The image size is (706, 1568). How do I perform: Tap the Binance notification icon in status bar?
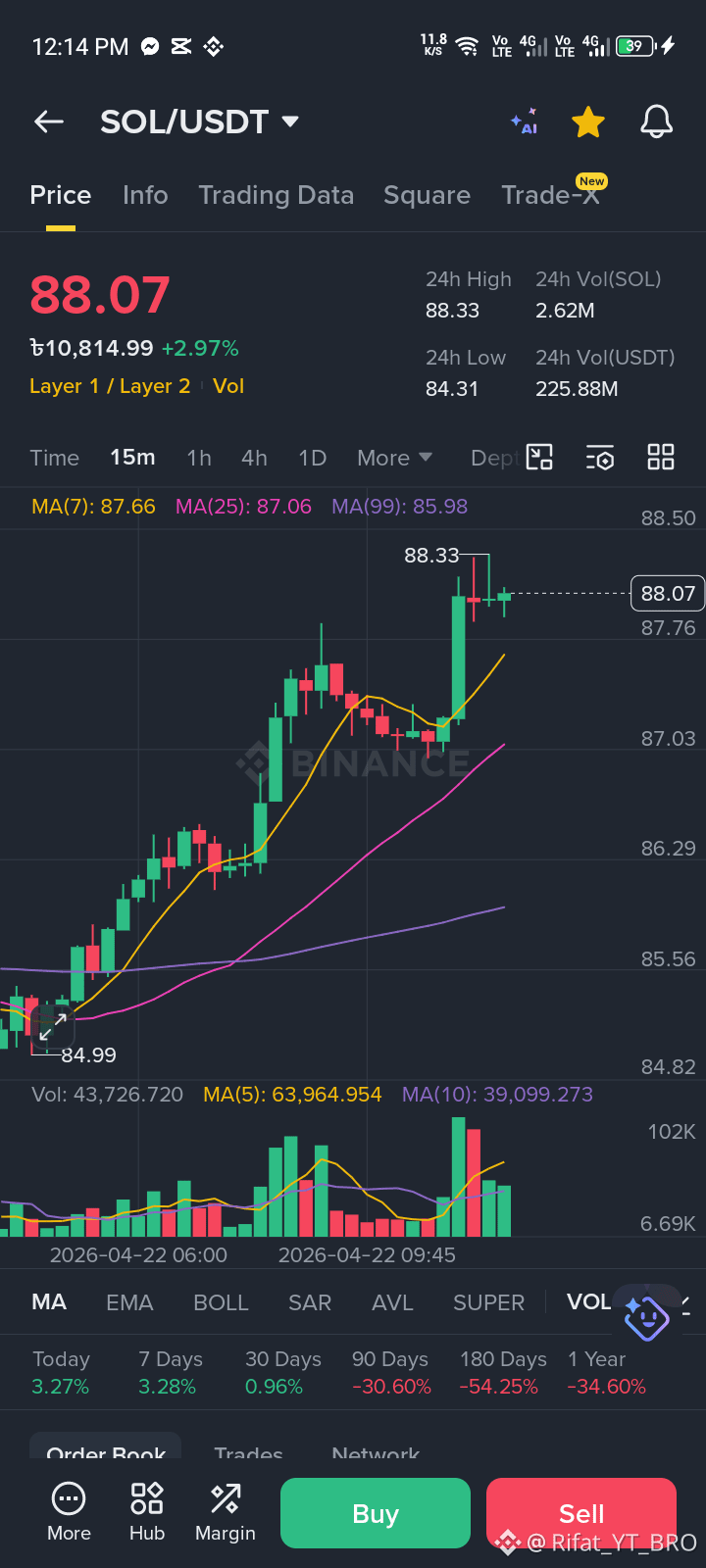click(x=213, y=46)
